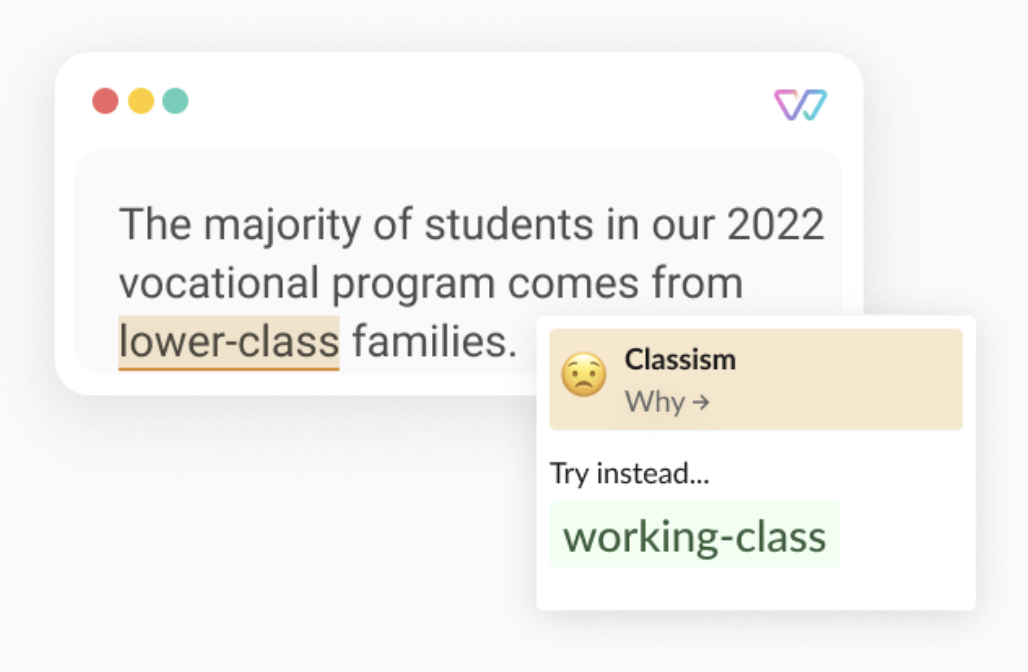Click the word families

click(434, 342)
